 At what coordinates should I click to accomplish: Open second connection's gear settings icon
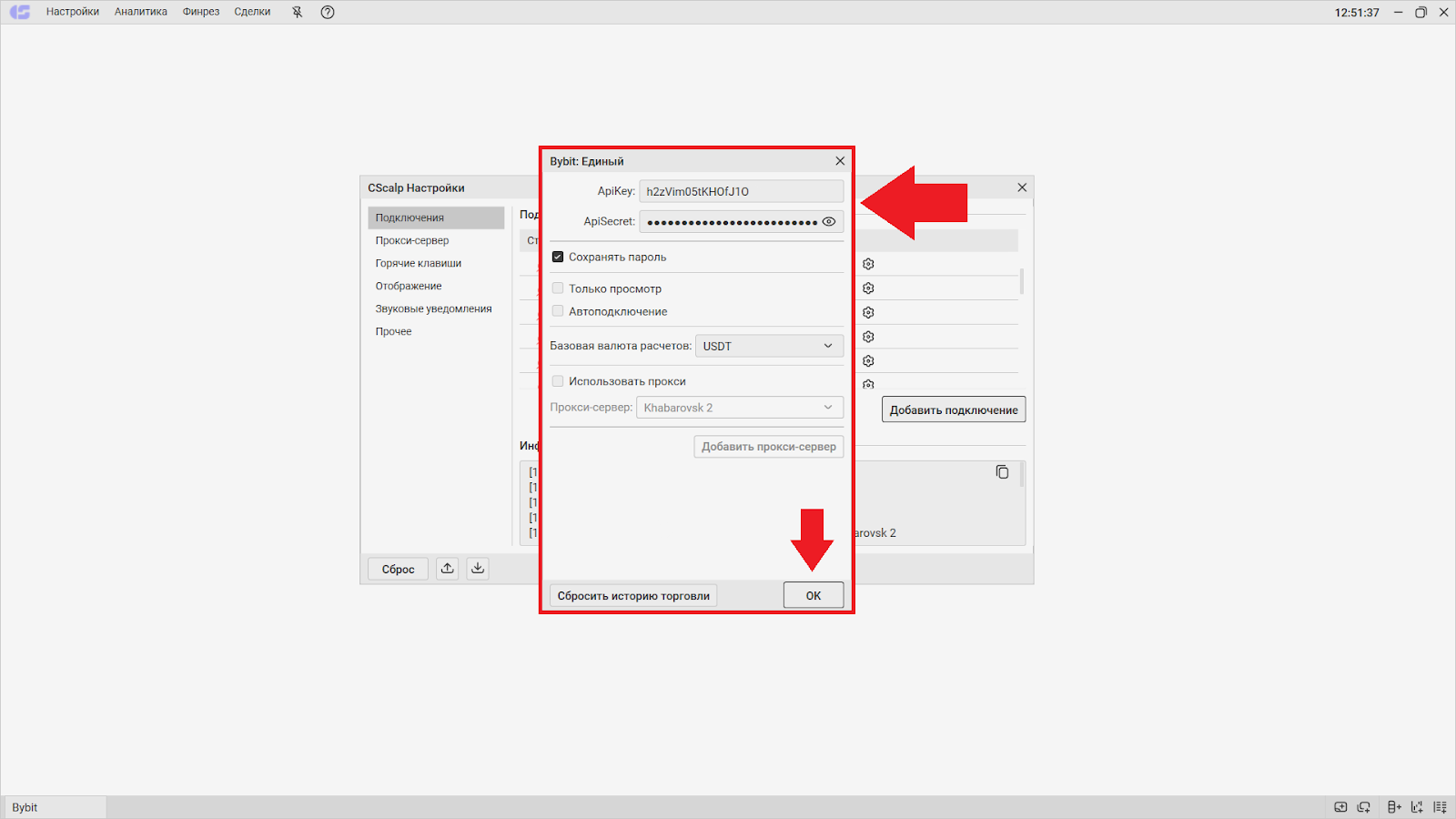[868, 288]
